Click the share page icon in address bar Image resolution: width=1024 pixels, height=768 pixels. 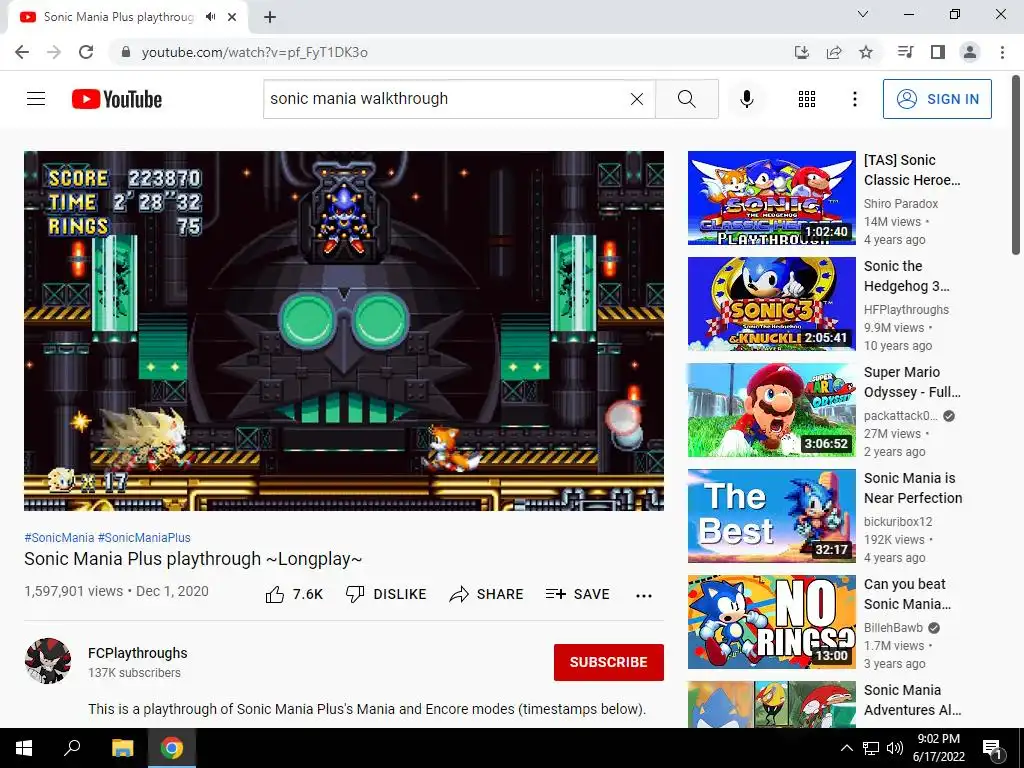point(834,52)
